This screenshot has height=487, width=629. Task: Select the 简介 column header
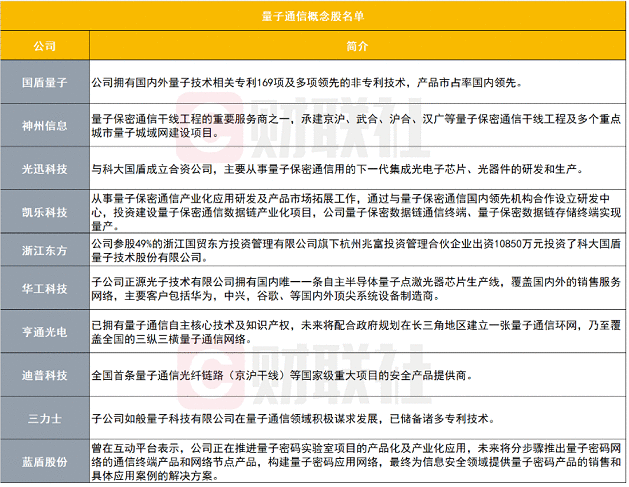pyautogui.click(x=357, y=46)
